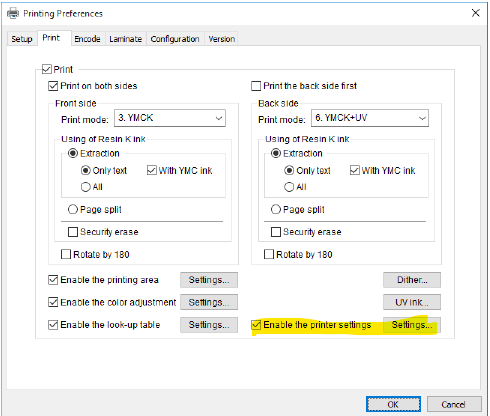Choose Front side All option
The image size is (490, 416).
[86, 187]
